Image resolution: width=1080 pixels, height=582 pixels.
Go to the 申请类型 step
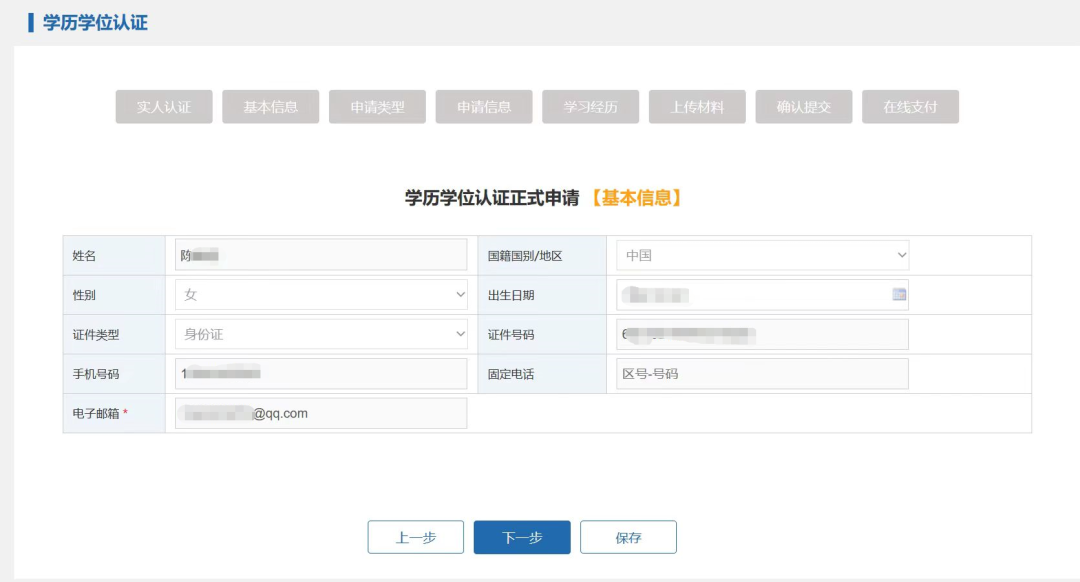tap(376, 106)
